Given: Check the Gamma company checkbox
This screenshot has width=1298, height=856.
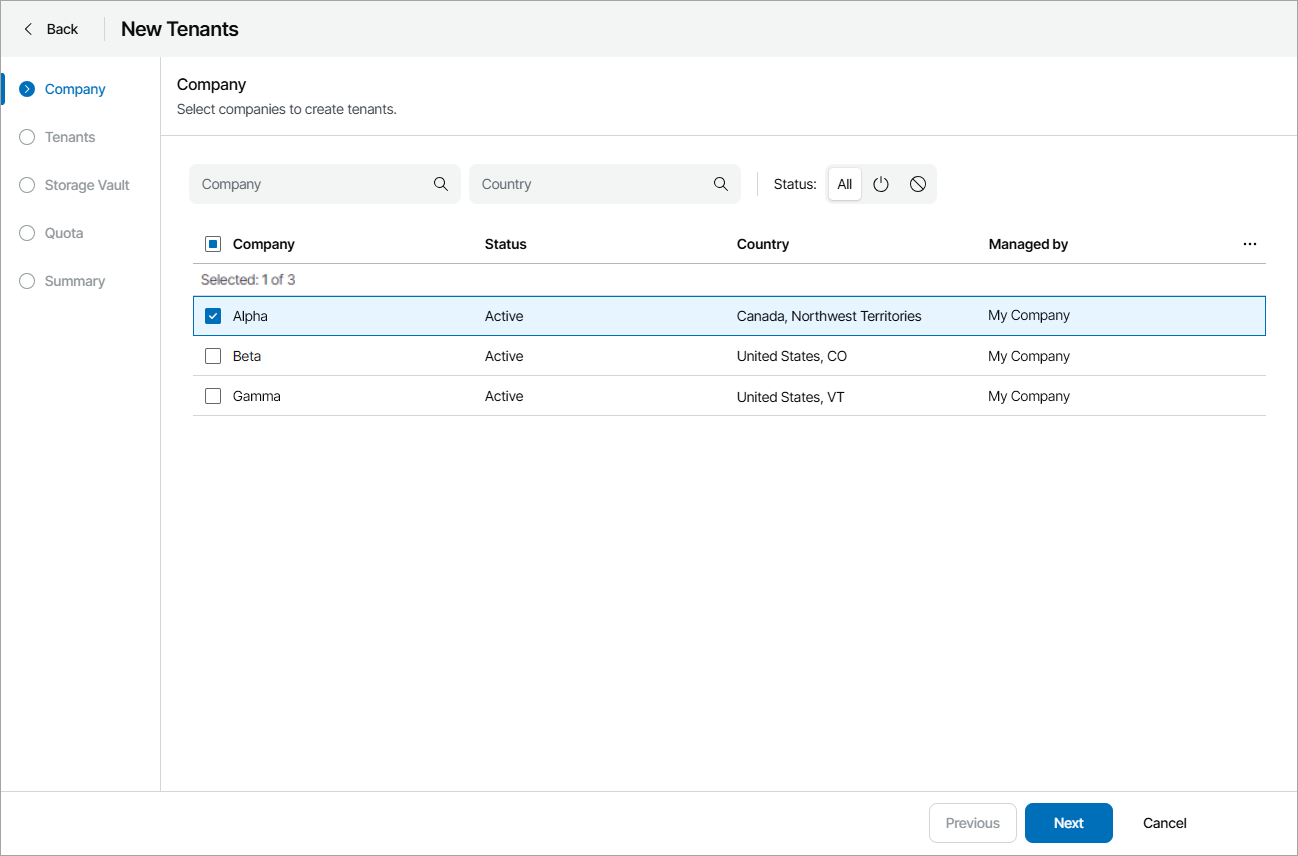Looking at the screenshot, I should click(x=213, y=396).
